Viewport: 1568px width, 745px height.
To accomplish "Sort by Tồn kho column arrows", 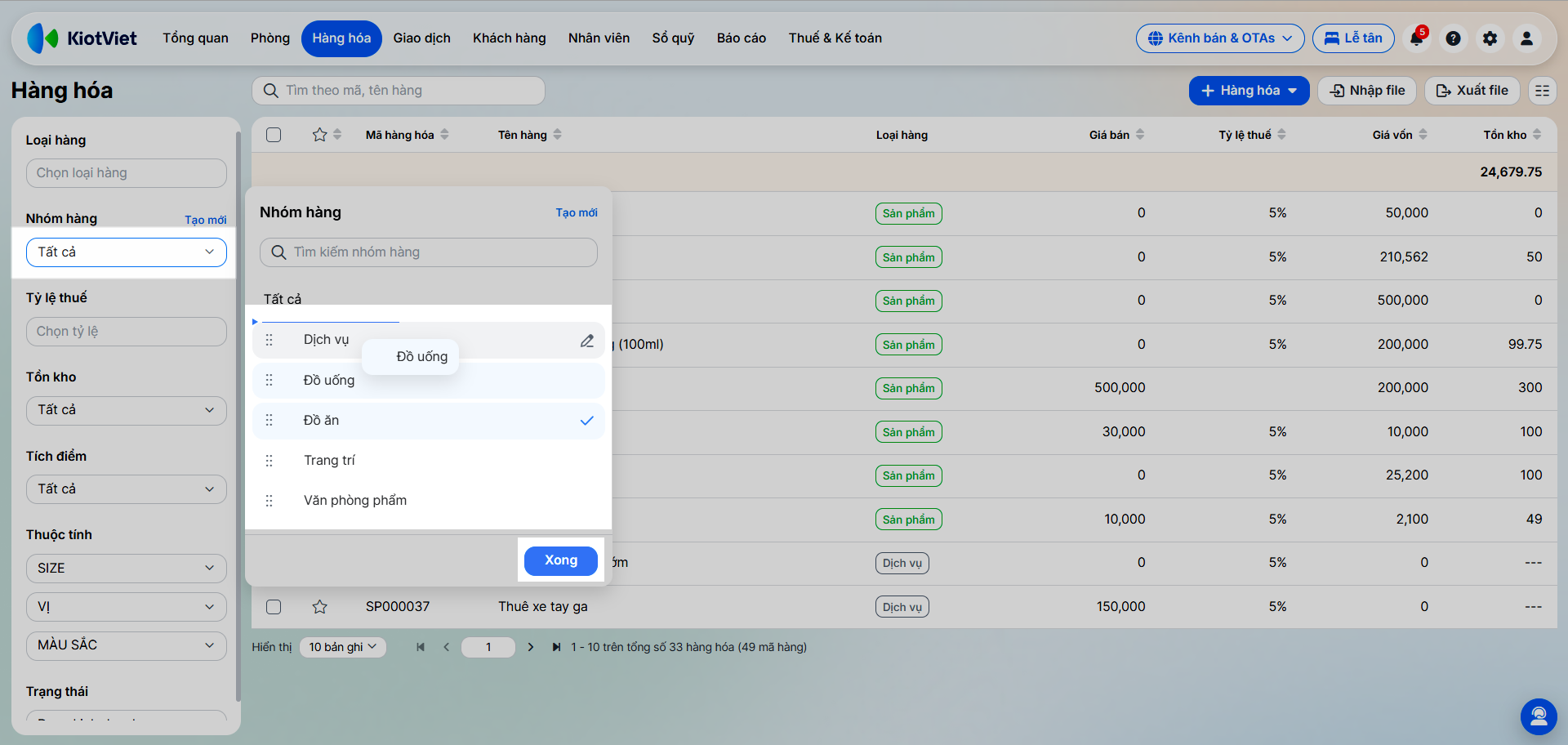I will click(1537, 135).
